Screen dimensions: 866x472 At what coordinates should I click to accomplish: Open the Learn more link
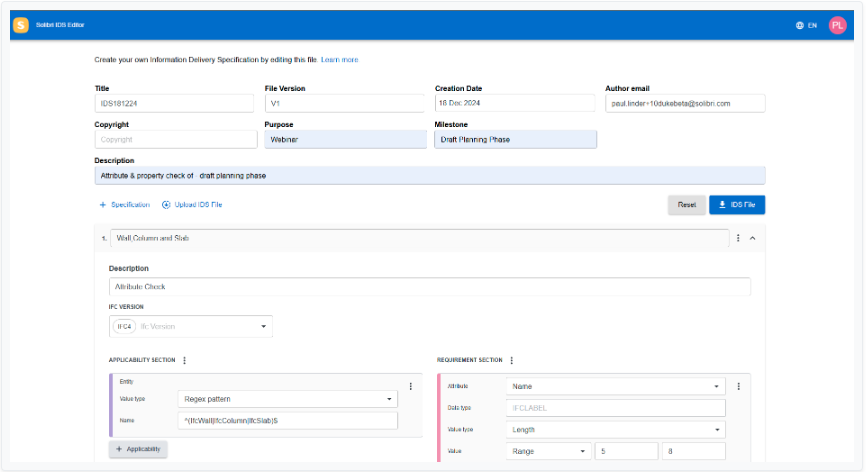click(339, 60)
